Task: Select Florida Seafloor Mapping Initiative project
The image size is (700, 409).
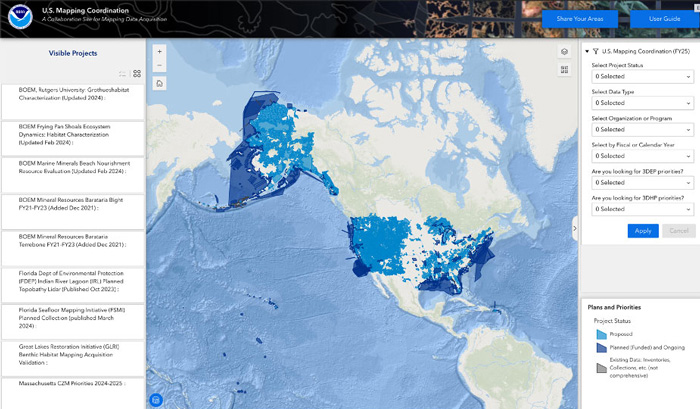Action: [x=73, y=321]
